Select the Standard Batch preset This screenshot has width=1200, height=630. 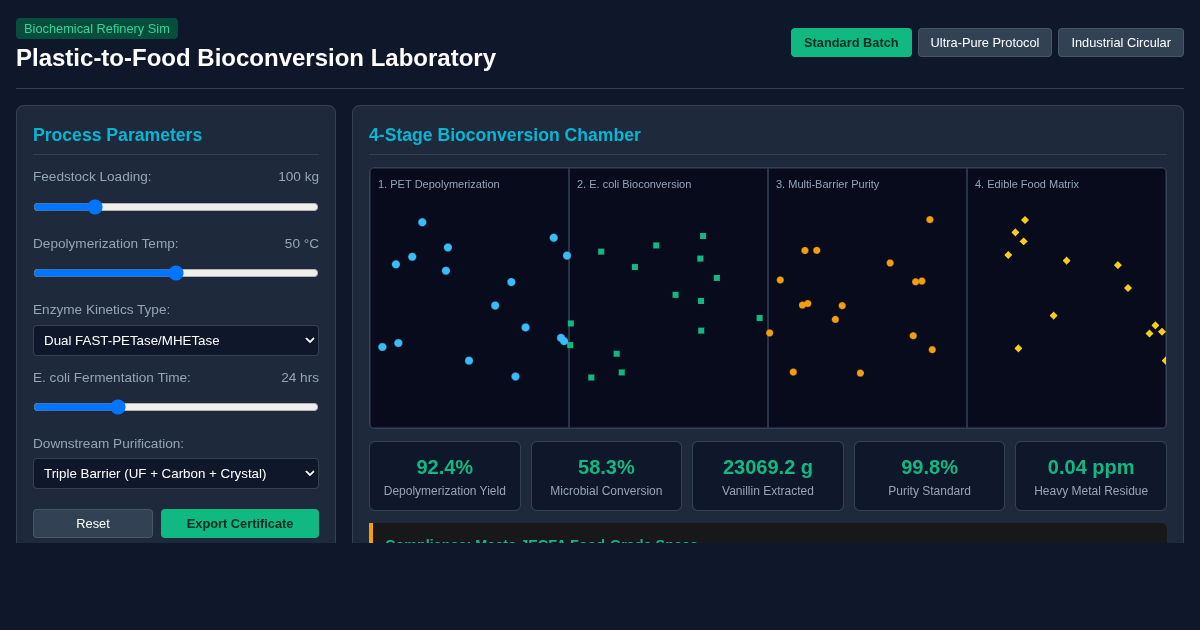tap(851, 42)
